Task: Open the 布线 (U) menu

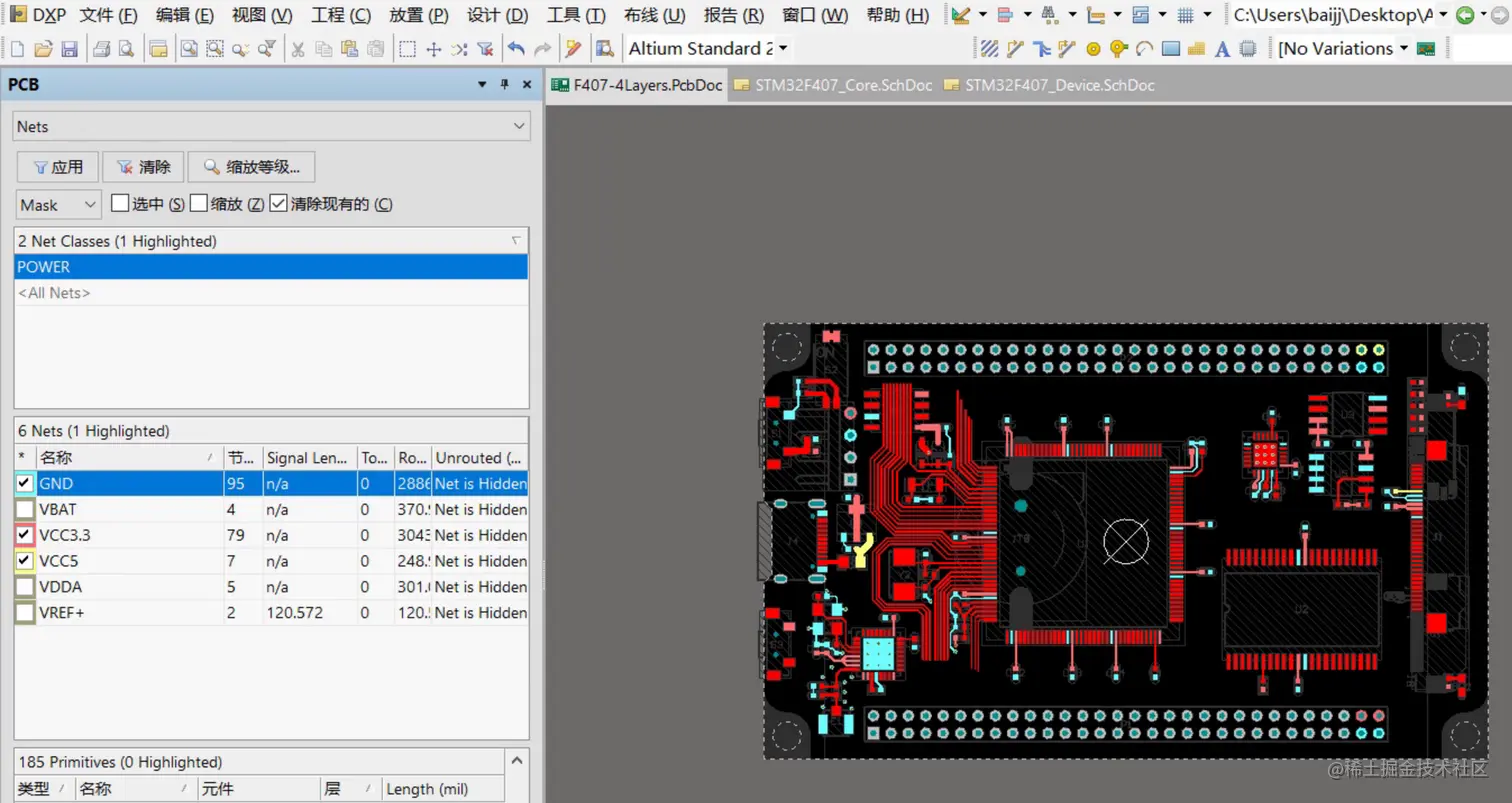Action: click(x=655, y=15)
